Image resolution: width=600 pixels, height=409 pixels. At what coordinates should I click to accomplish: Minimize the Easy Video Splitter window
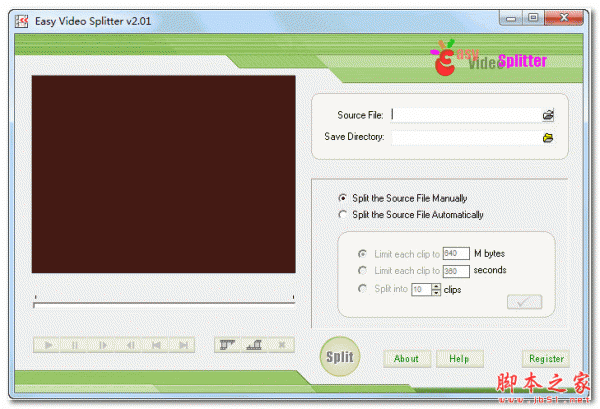511,18
